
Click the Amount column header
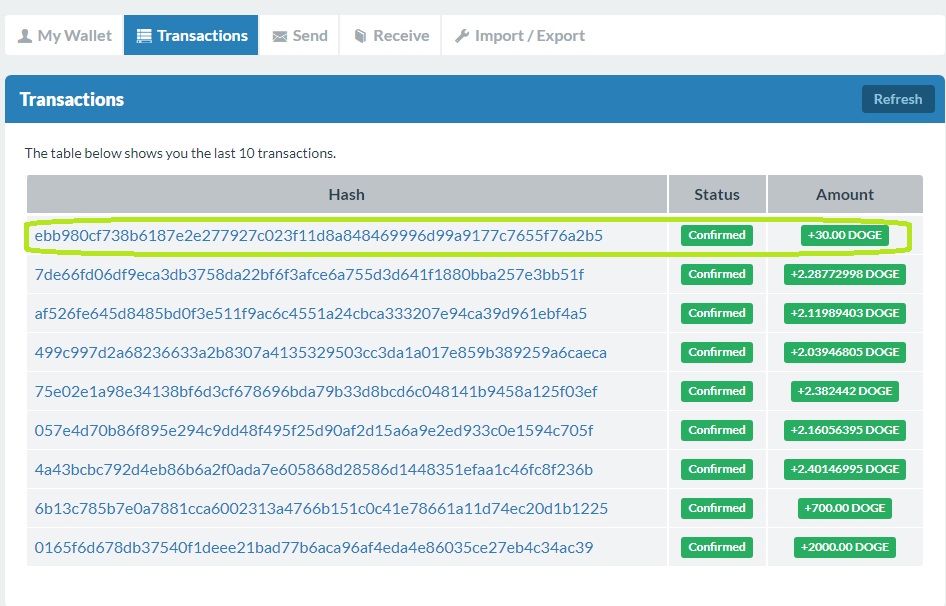pos(845,194)
